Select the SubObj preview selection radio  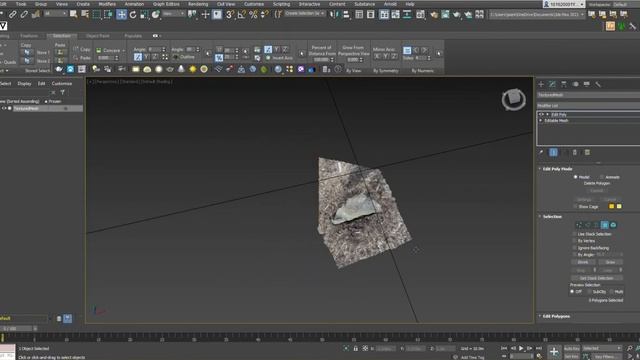pos(589,292)
